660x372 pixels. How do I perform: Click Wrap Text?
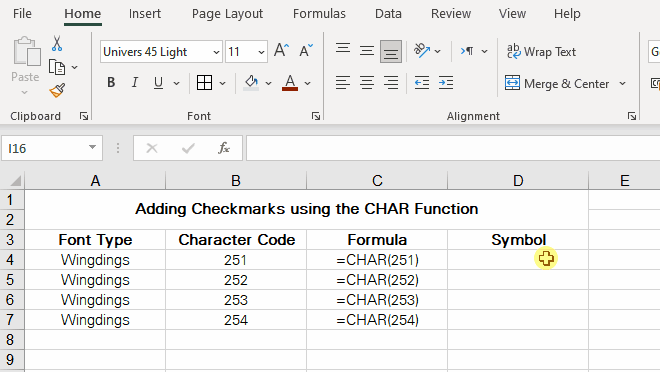tap(541, 52)
